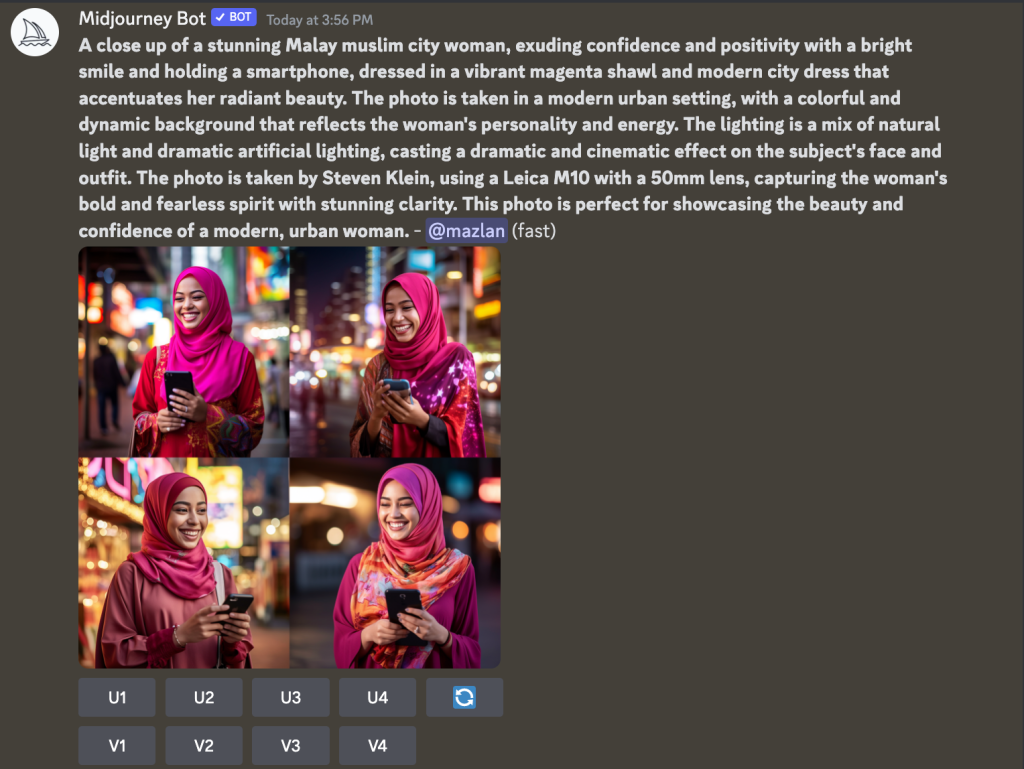This screenshot has width=1024, height=769.
Task: Create variations of image two with V2
Action: point(204,745)
